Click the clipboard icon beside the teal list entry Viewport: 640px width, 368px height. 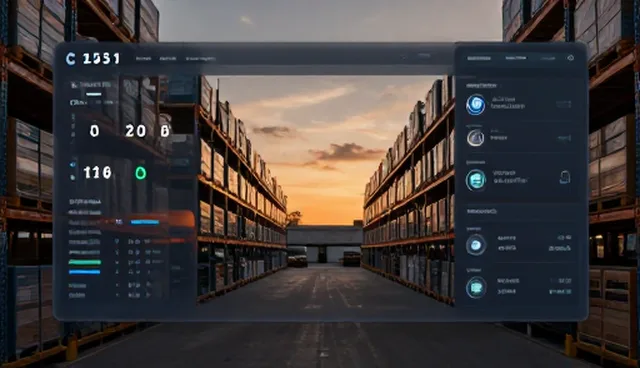pyautogui.click(x=565, y=177)
